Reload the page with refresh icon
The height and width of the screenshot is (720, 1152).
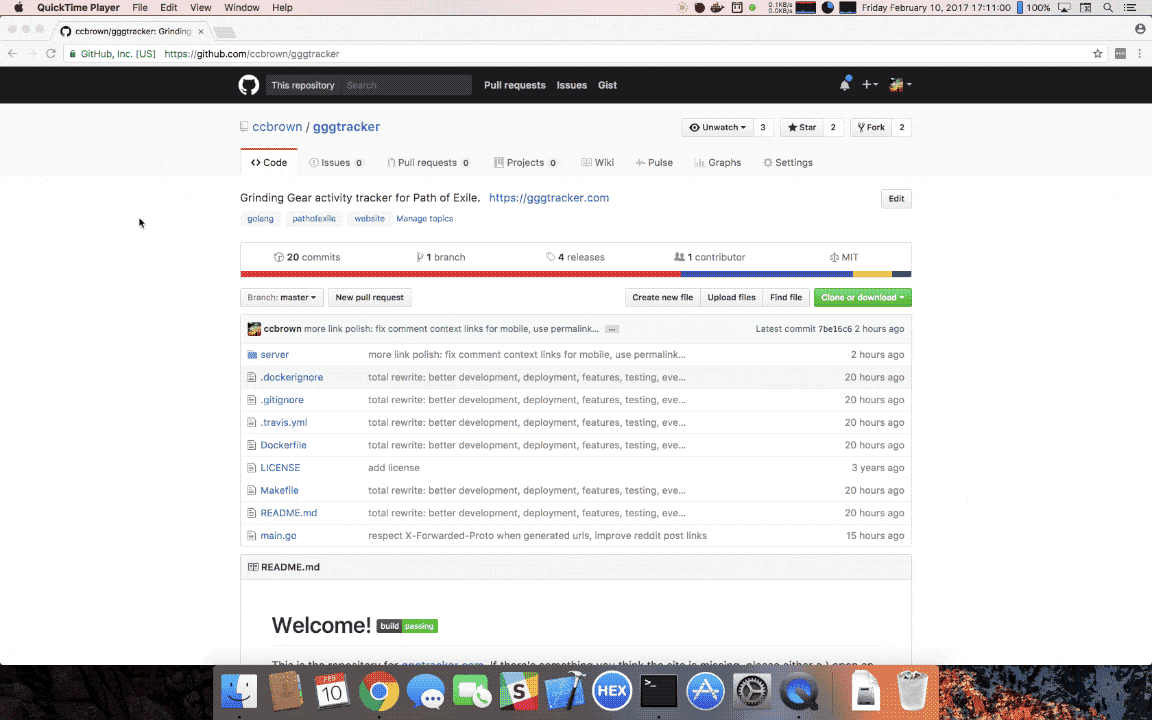pos(51,54)
